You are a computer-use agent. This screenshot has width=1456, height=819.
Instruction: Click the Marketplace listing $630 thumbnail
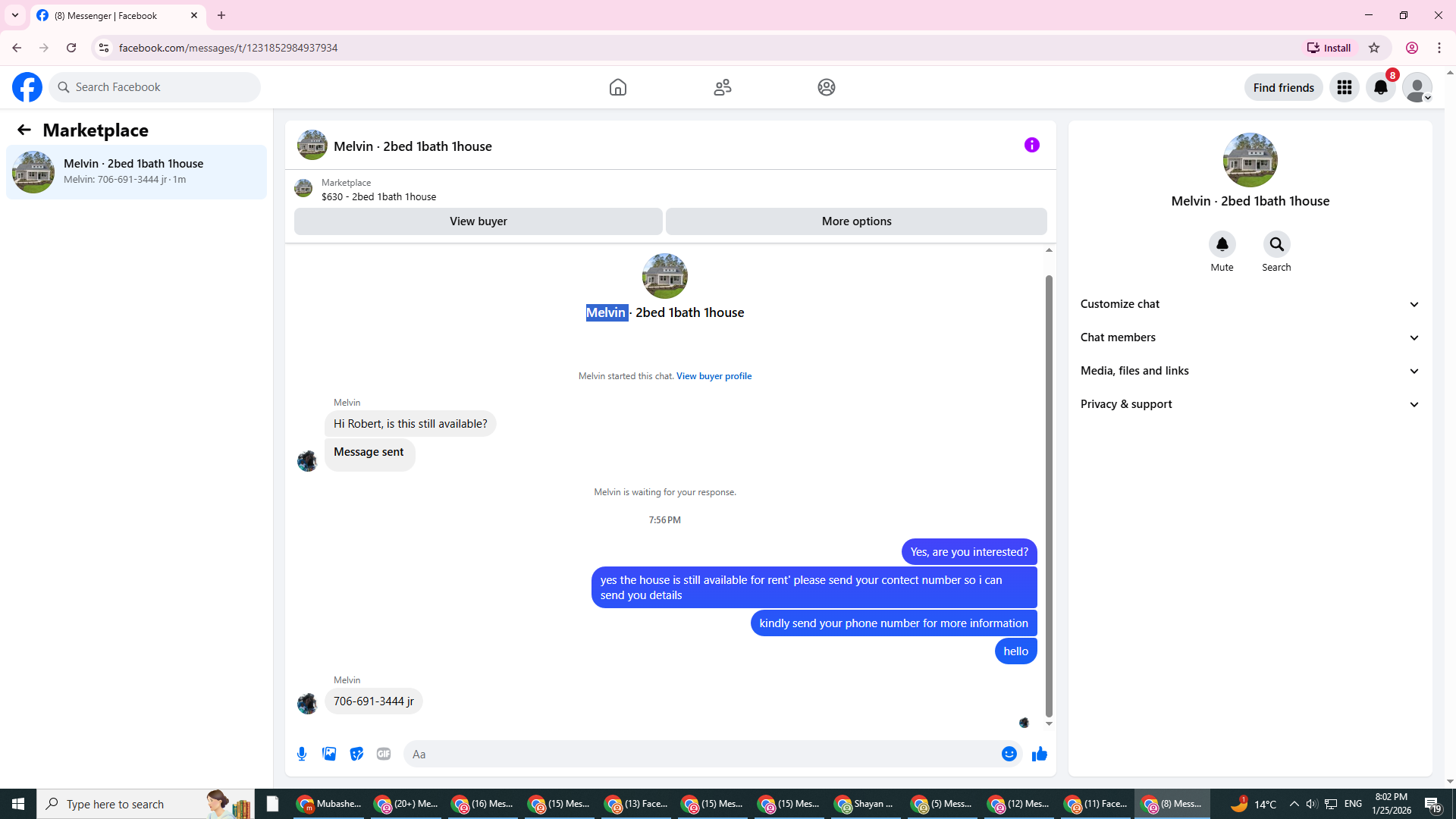coord(303,188)
